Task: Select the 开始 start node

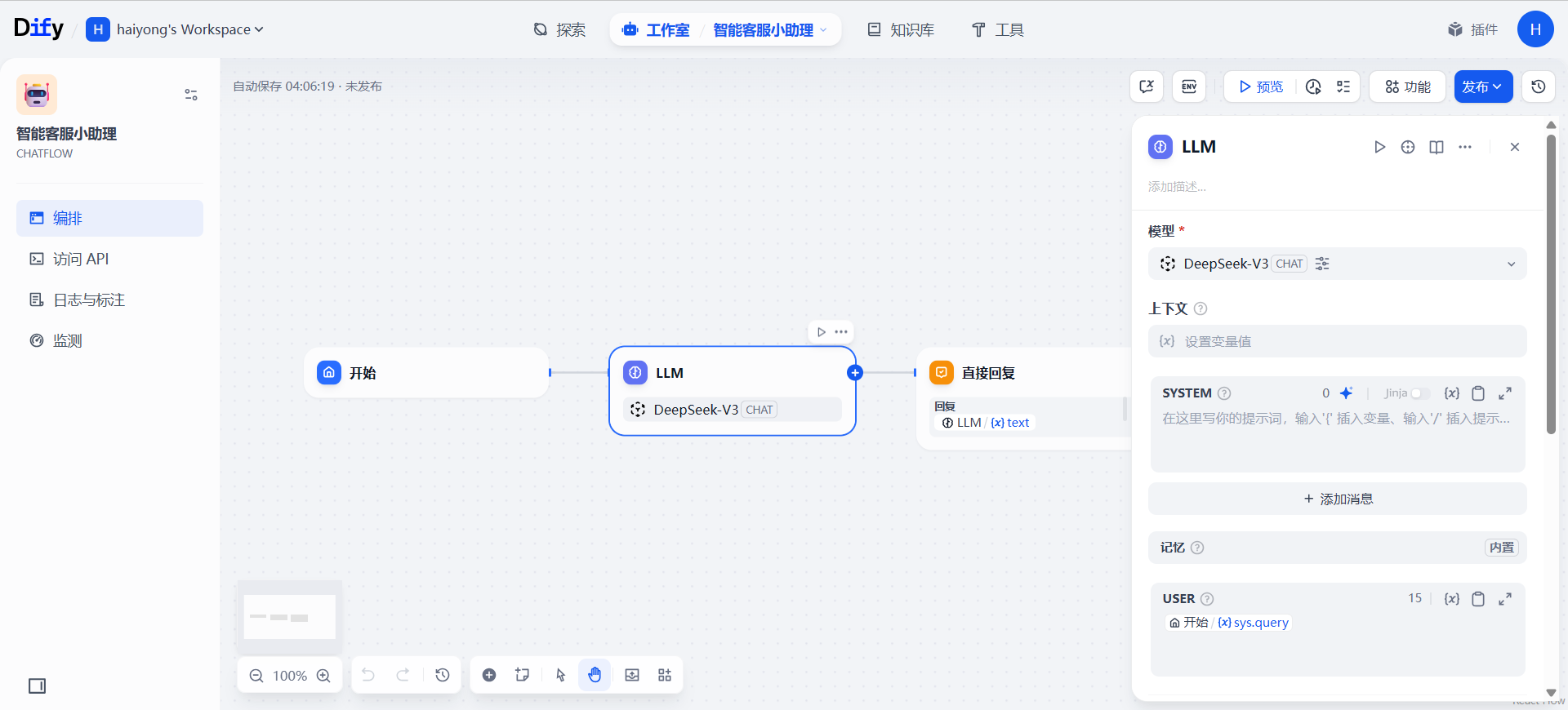Action: (426, 373)
